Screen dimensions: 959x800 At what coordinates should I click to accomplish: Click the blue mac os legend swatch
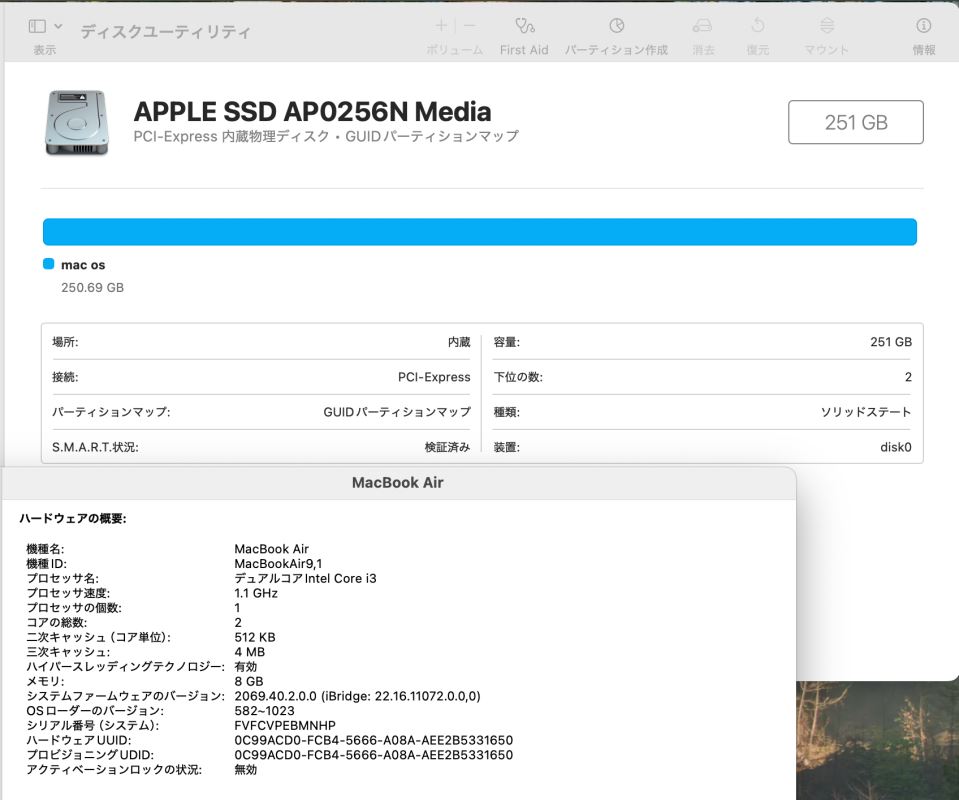(48, 265)
